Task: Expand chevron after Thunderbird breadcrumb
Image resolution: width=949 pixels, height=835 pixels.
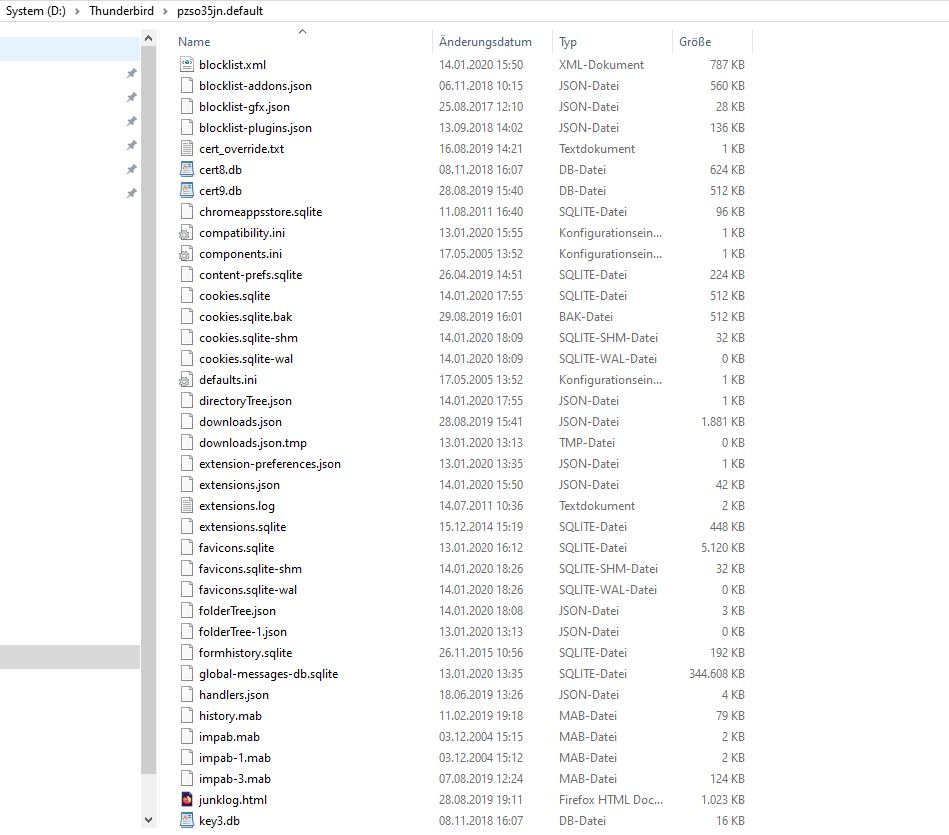Action: pos(165,11)
